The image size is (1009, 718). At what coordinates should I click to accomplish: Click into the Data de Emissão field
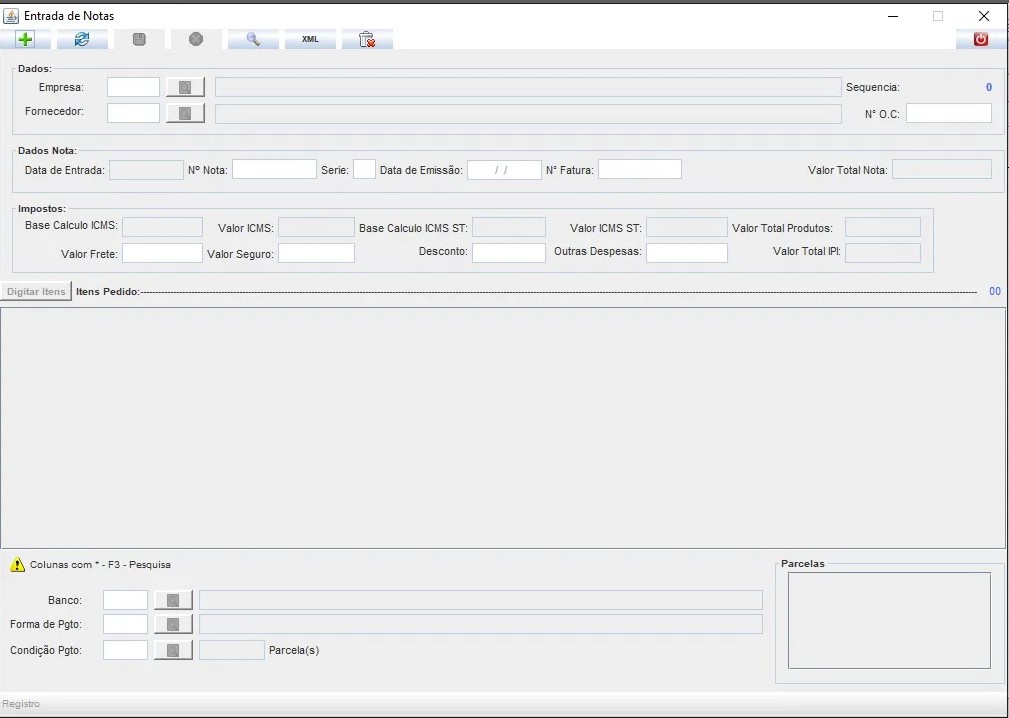504,170
